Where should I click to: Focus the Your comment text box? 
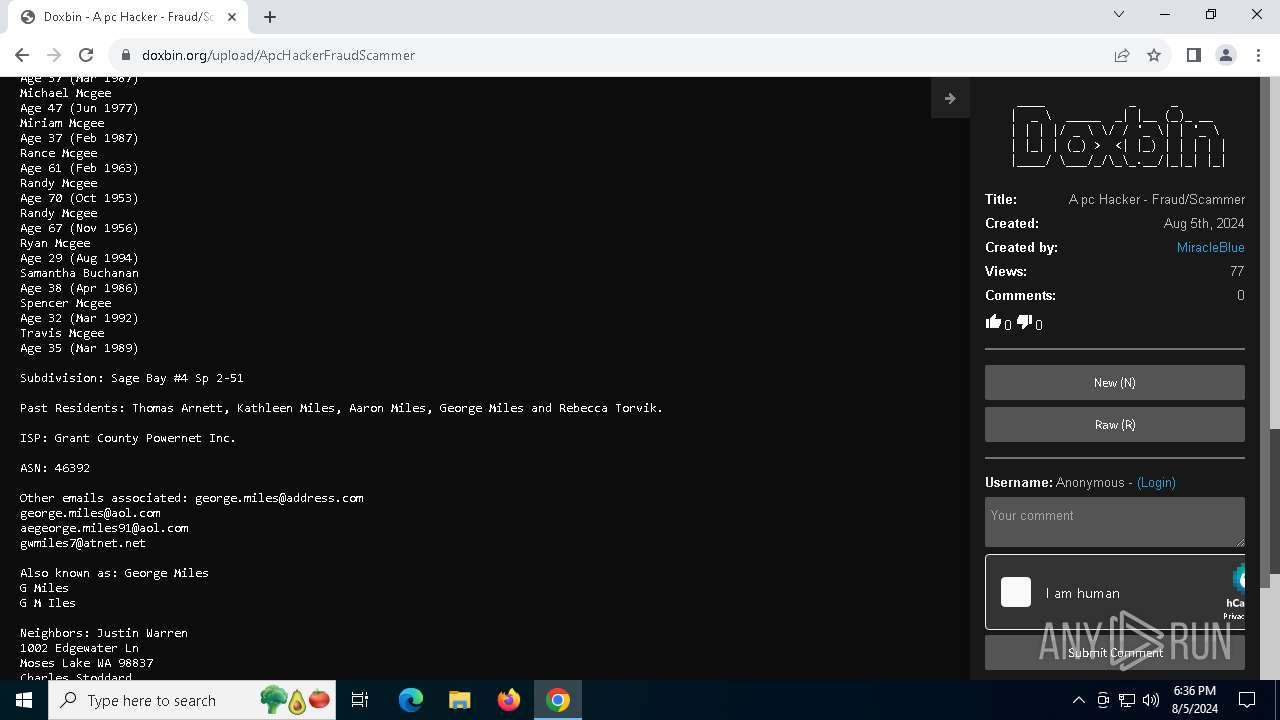tap(1115, 522)
